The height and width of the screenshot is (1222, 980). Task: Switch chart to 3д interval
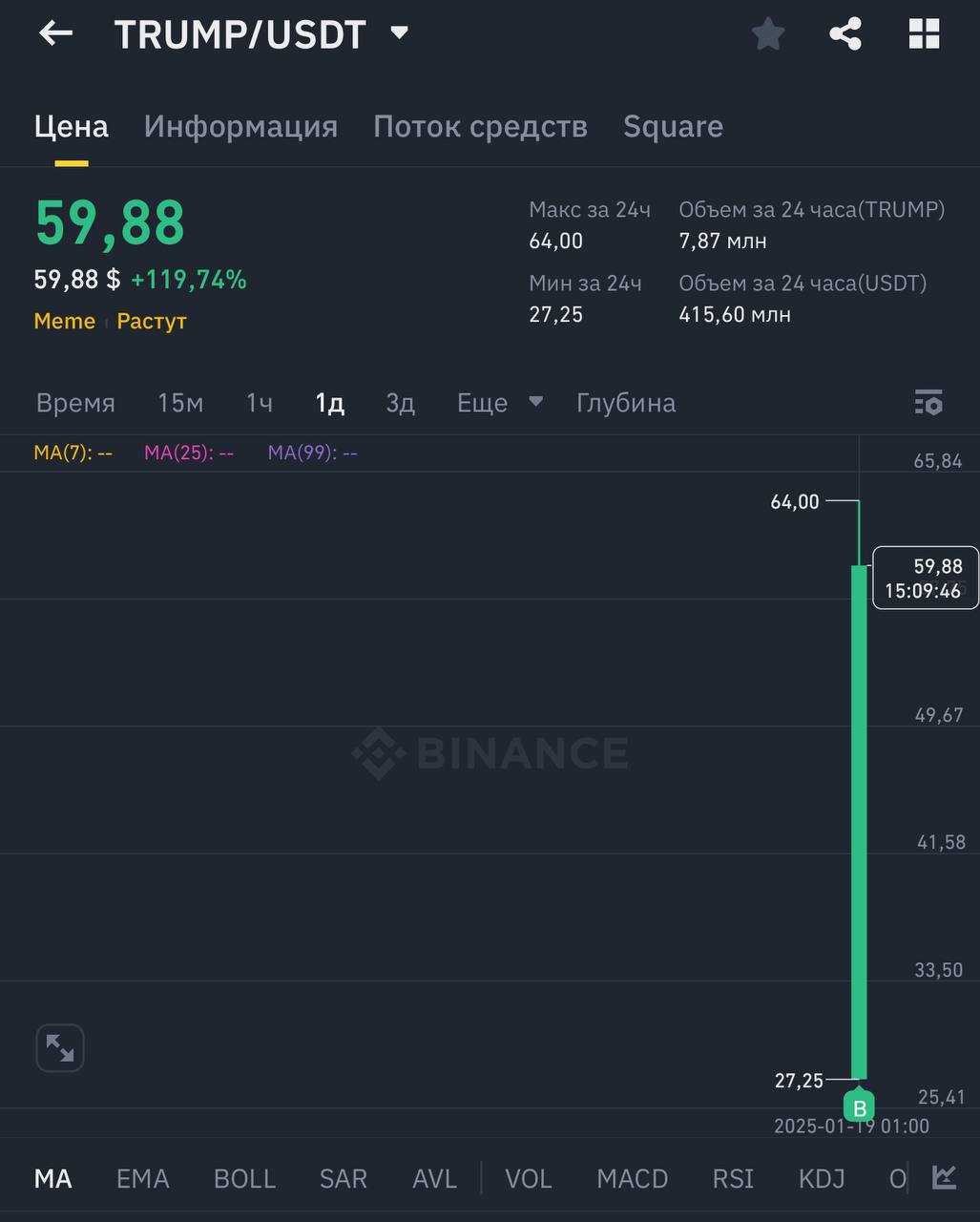point(400,403)
